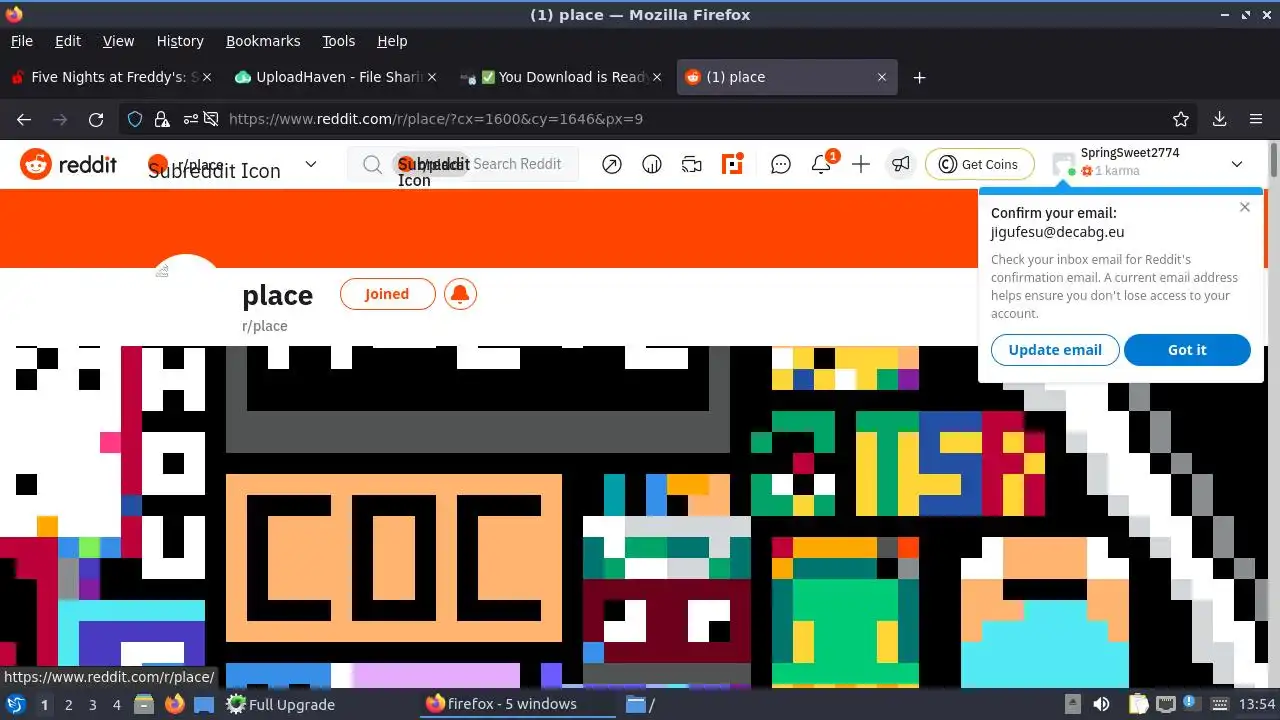Click the plus icon to create post
The image size is (1280, 720).
coord(861,164)
